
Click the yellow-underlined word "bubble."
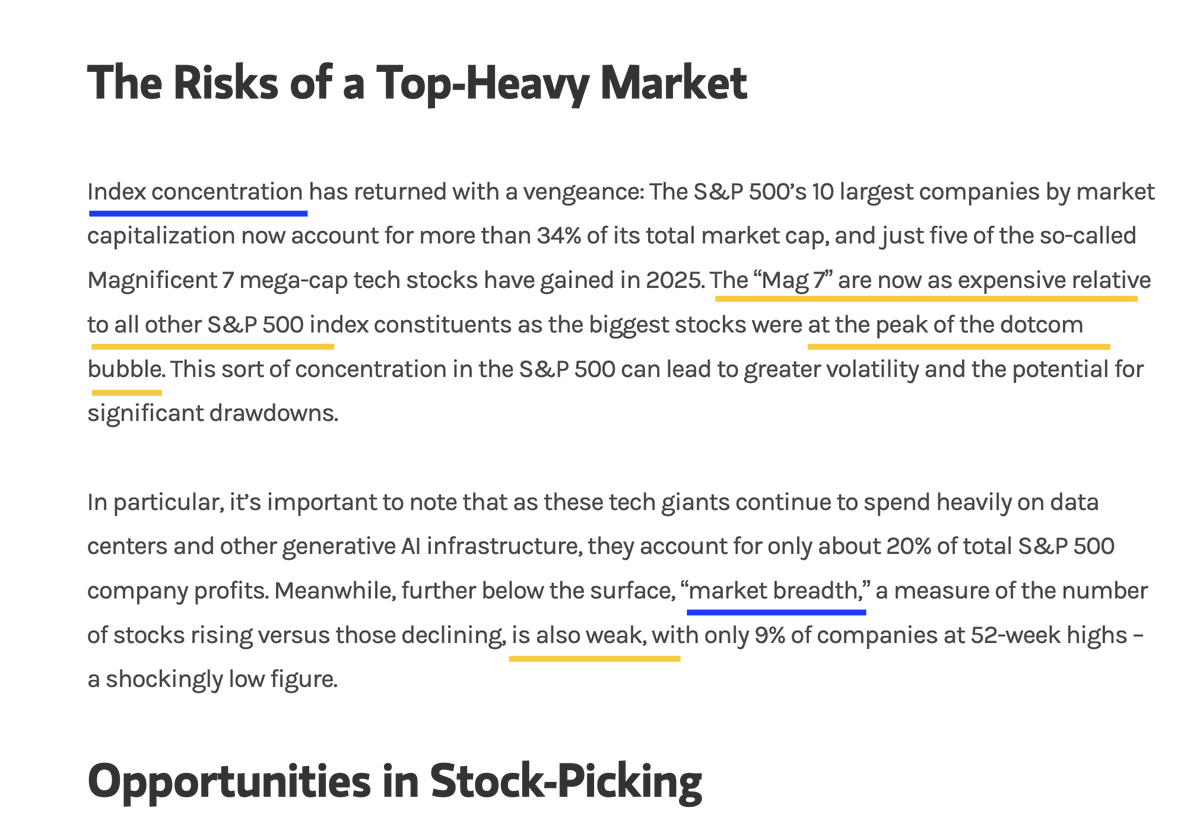point(126,369)
